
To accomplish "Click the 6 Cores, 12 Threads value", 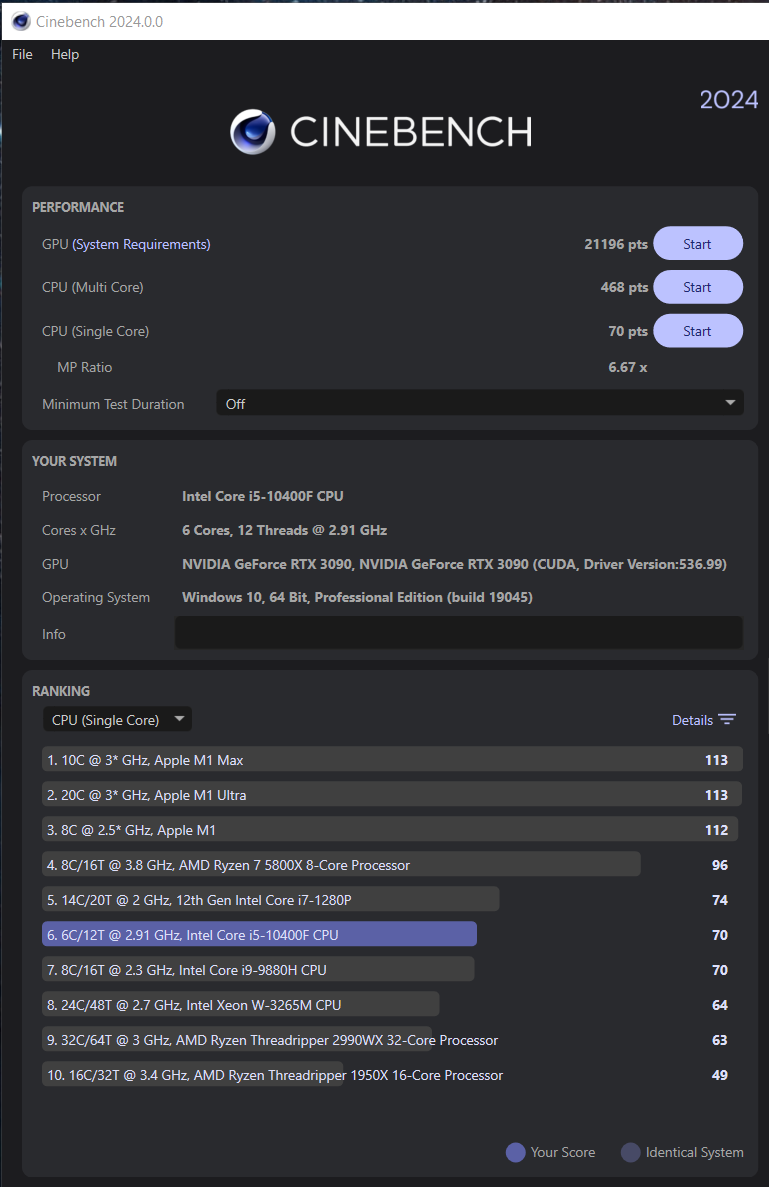I will click(x=284, y=530).
